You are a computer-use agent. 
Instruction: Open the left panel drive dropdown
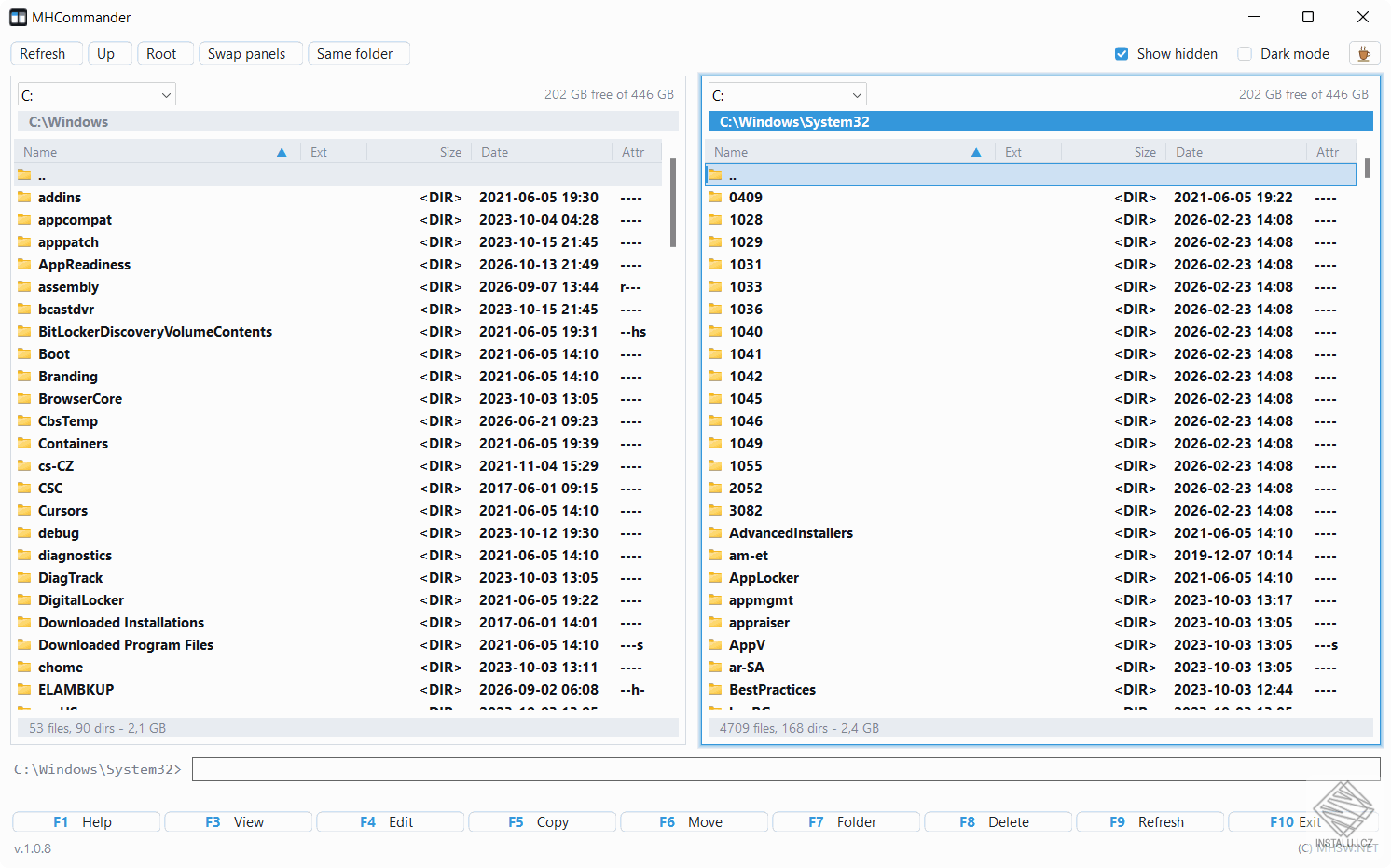point(97,95)
